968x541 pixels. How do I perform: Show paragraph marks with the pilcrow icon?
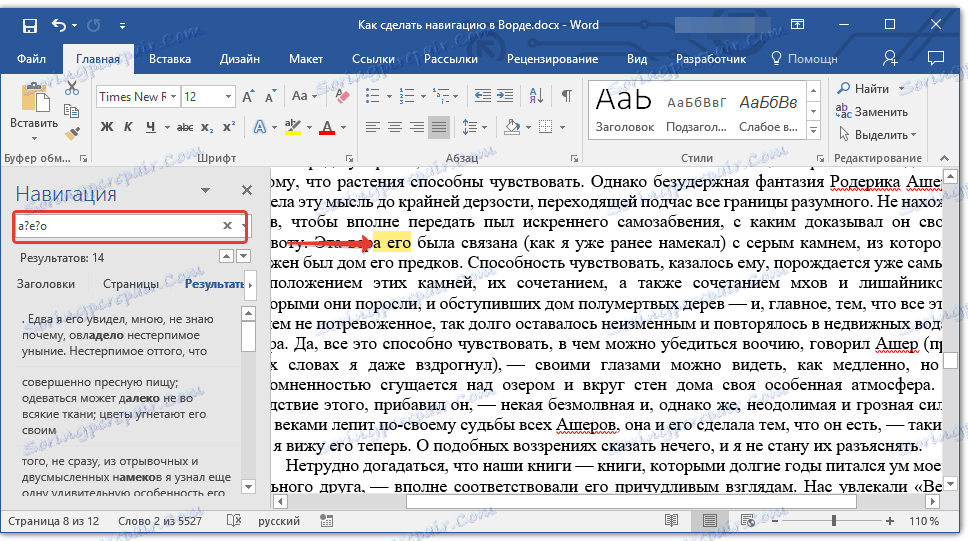pyautogui.click(x=567, y=97)
